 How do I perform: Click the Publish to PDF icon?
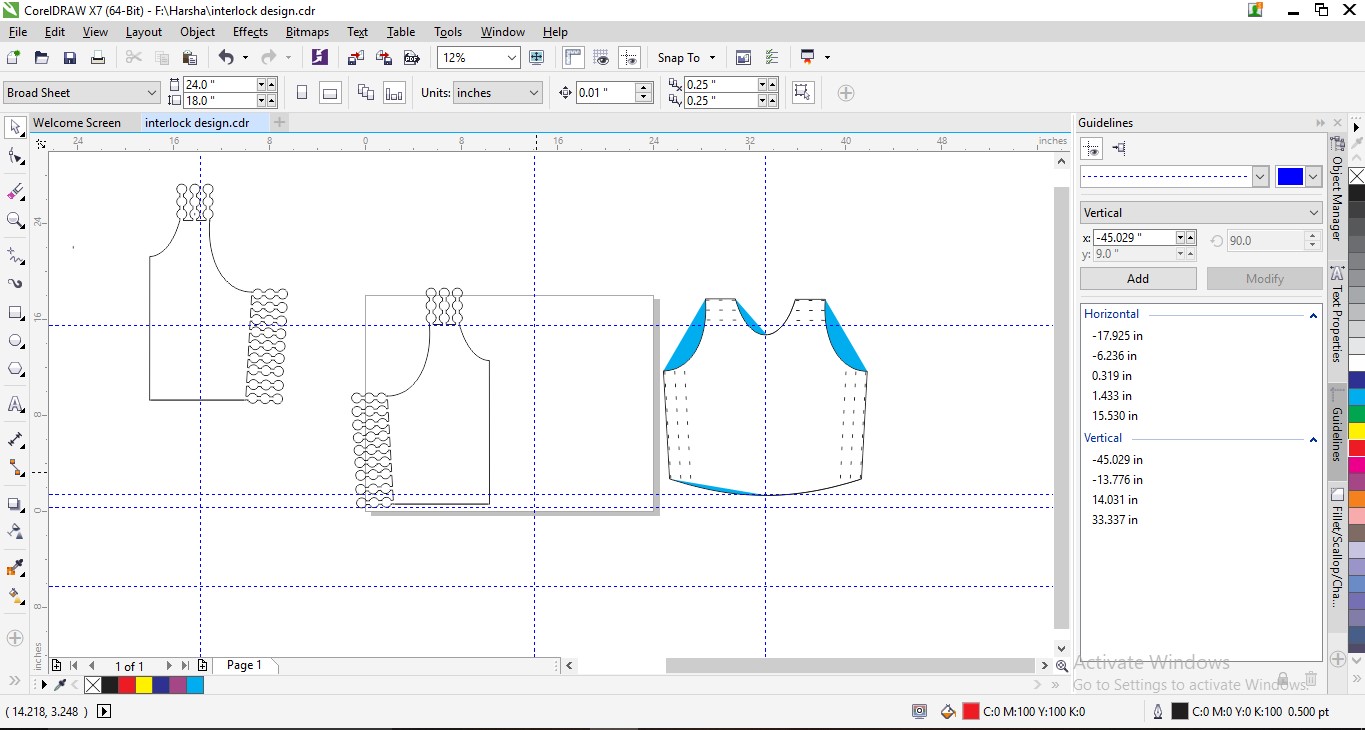tap(411, 58)
